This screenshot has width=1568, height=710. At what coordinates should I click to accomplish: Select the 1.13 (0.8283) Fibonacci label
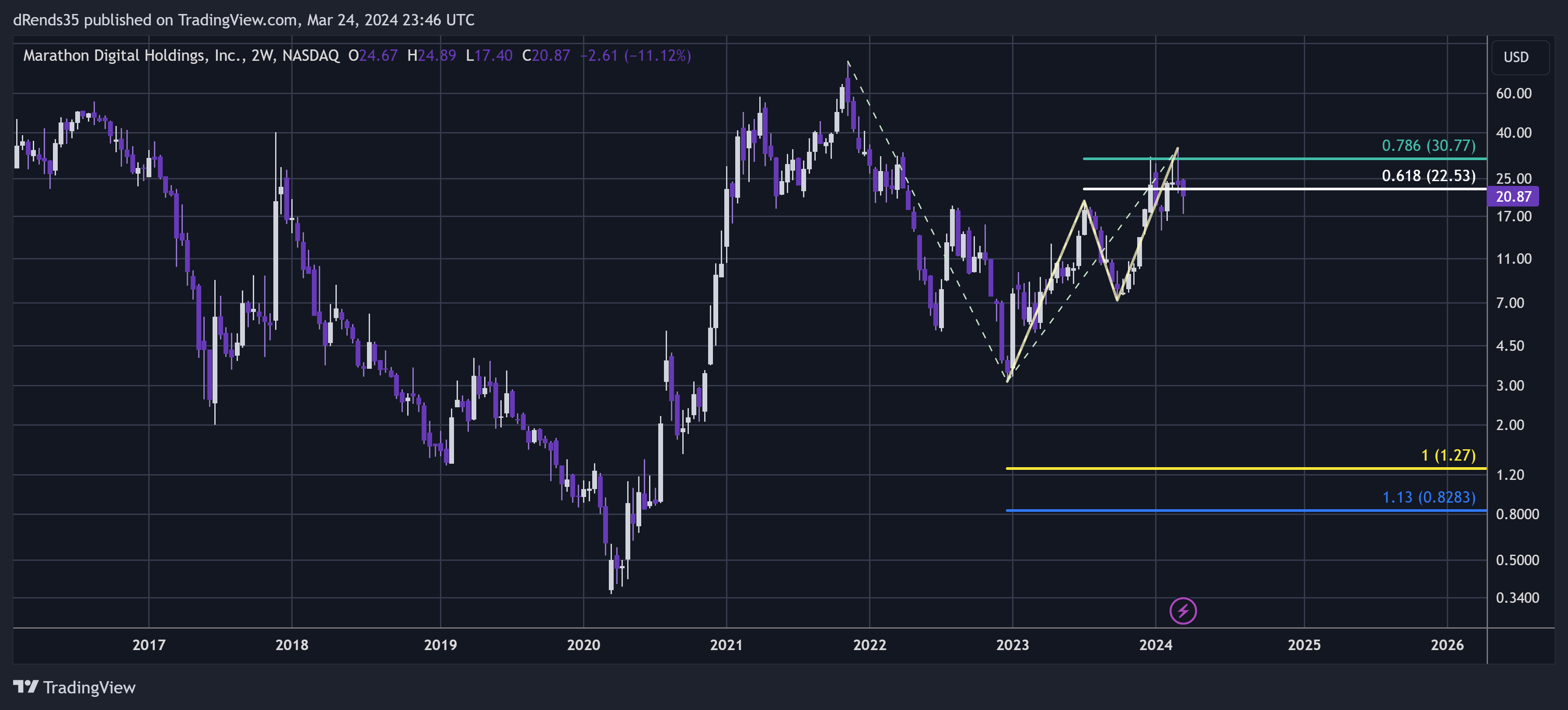(x=1428, y=497)
